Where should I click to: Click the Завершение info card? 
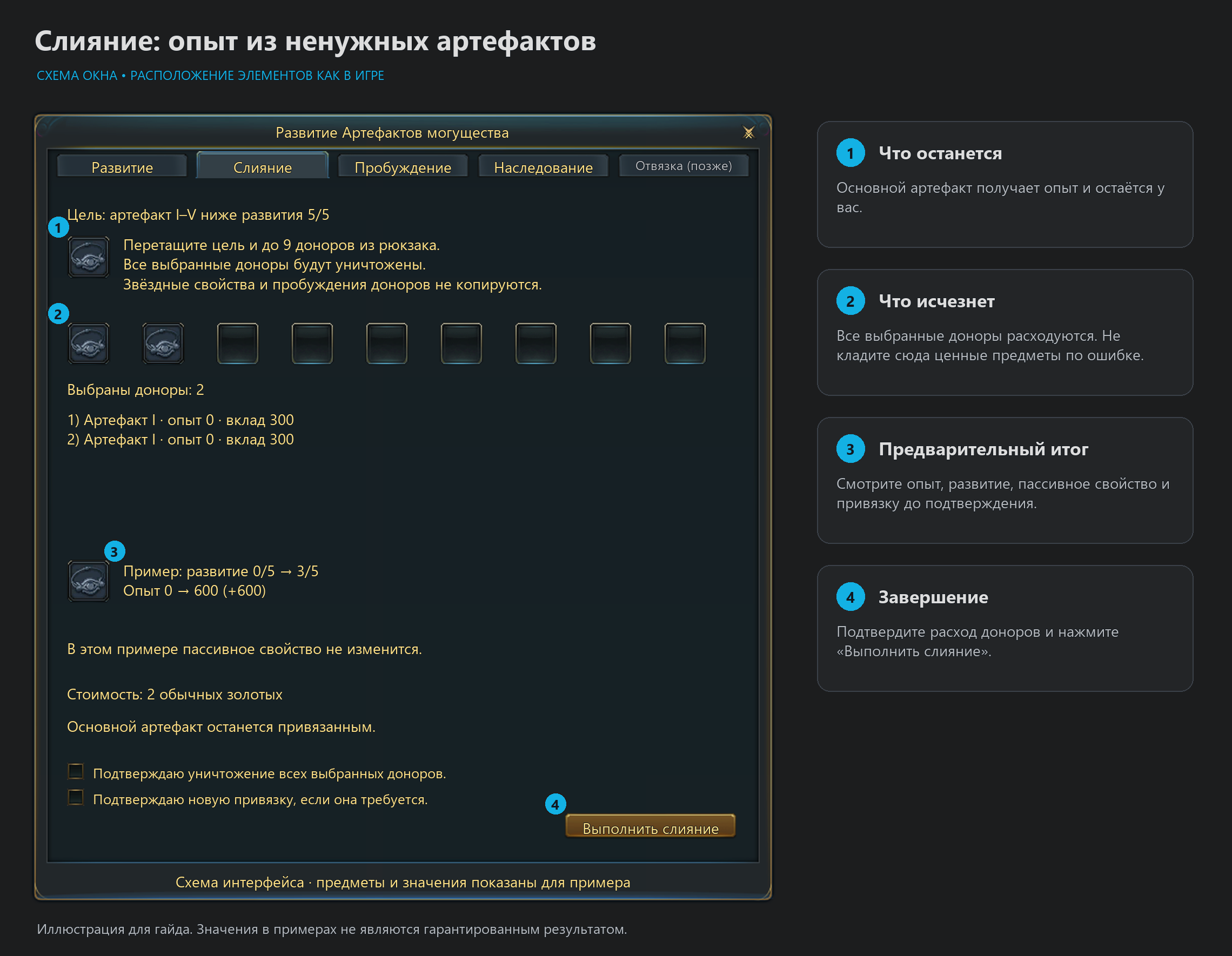(x=1005, y=628)
